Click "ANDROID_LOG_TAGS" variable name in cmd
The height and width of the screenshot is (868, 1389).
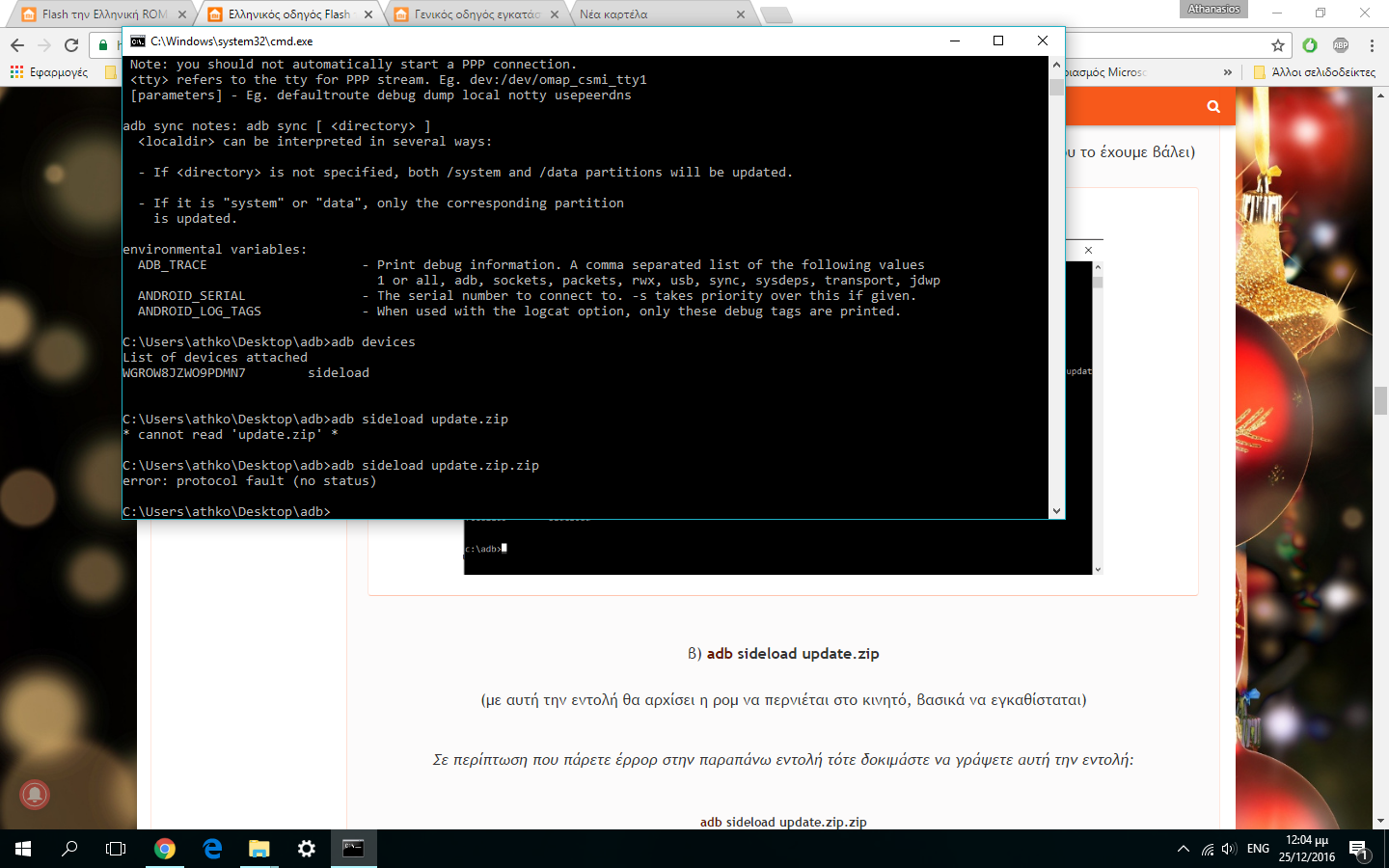[200, 312]
